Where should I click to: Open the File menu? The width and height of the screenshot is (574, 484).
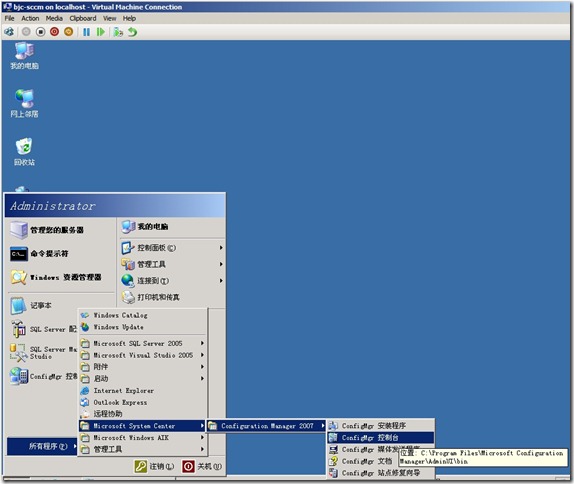(10, 18)
